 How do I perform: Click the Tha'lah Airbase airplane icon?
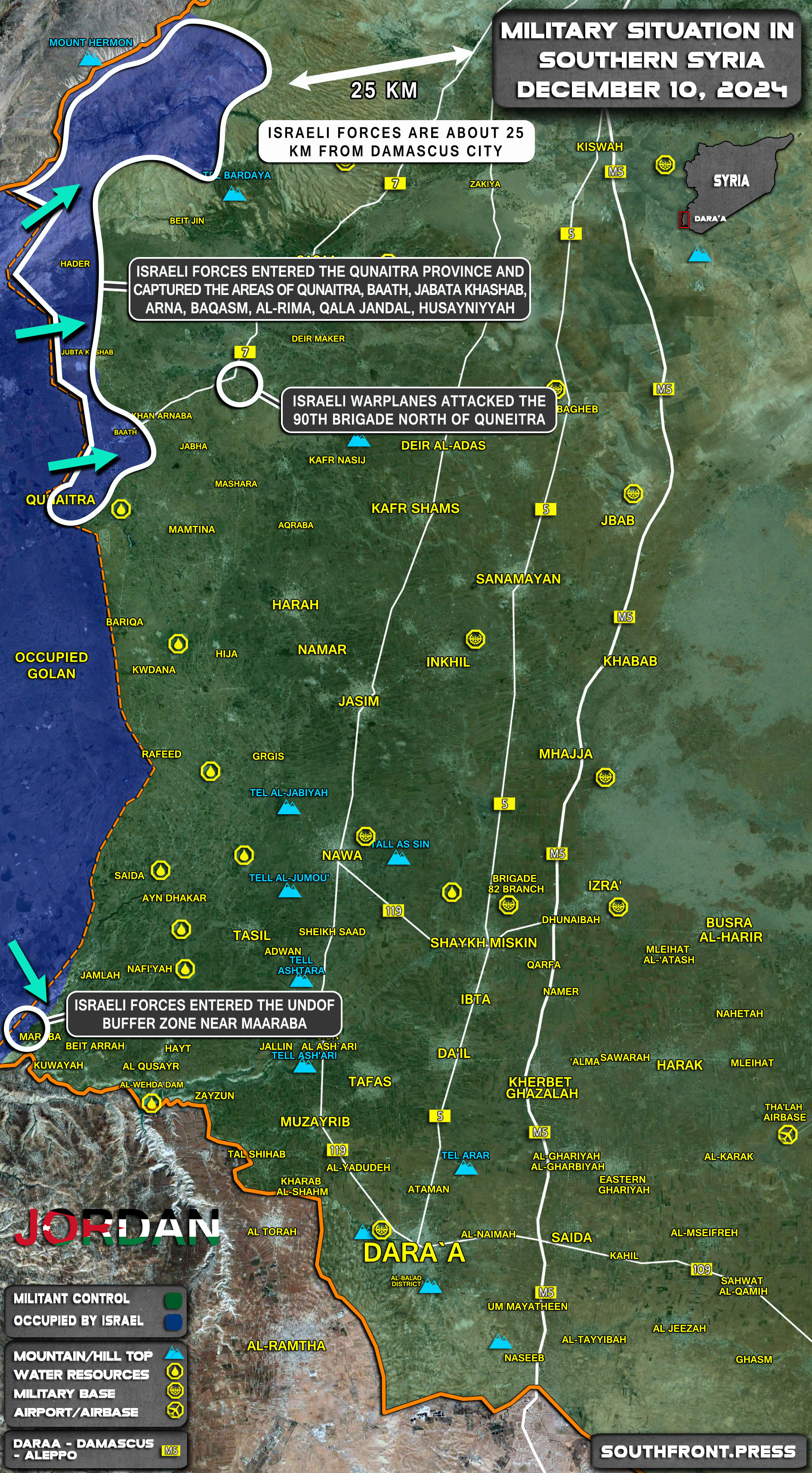(x=787, y=1134)
